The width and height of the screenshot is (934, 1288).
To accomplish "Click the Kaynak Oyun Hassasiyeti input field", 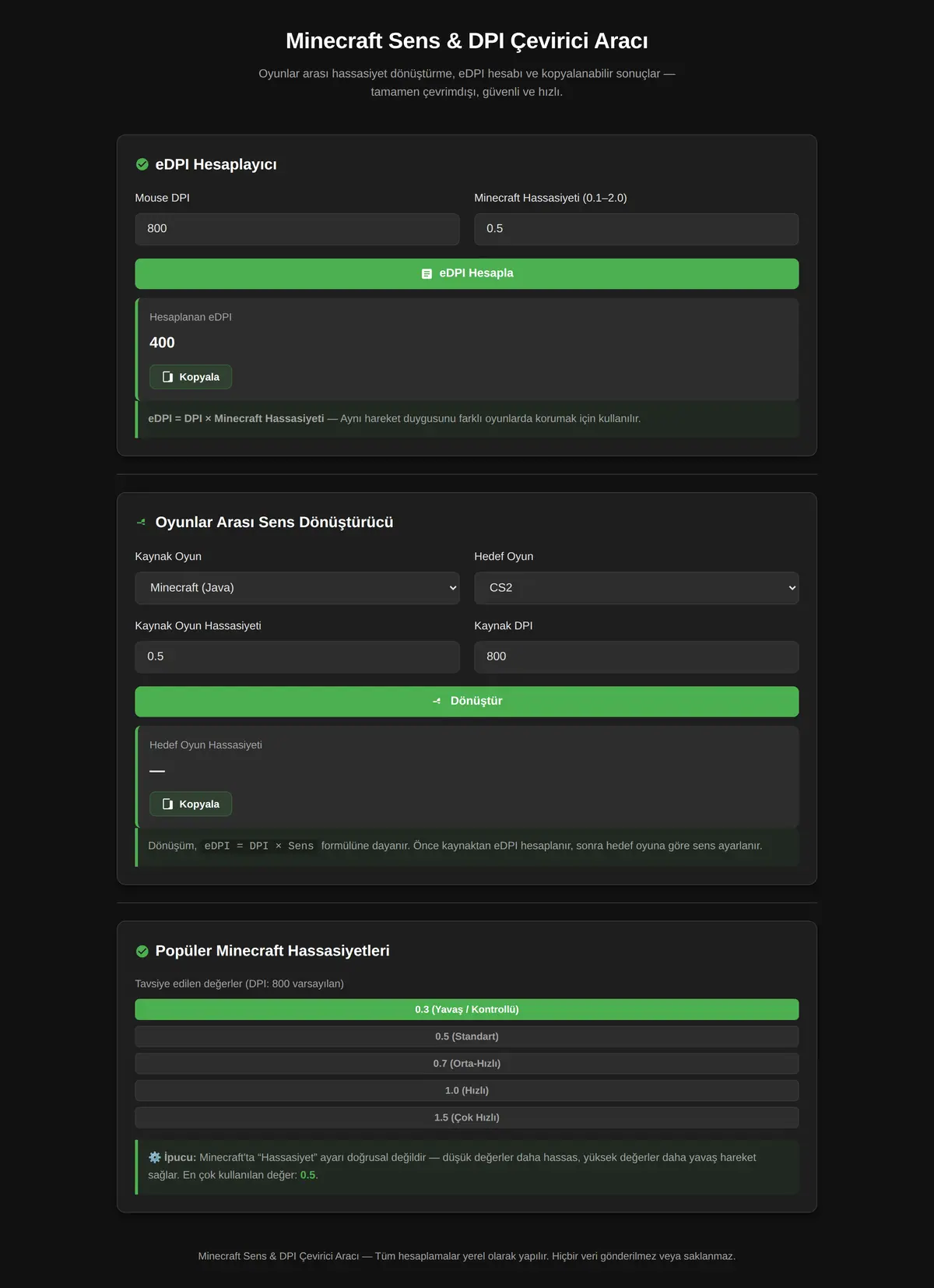I will click(297, 656).
